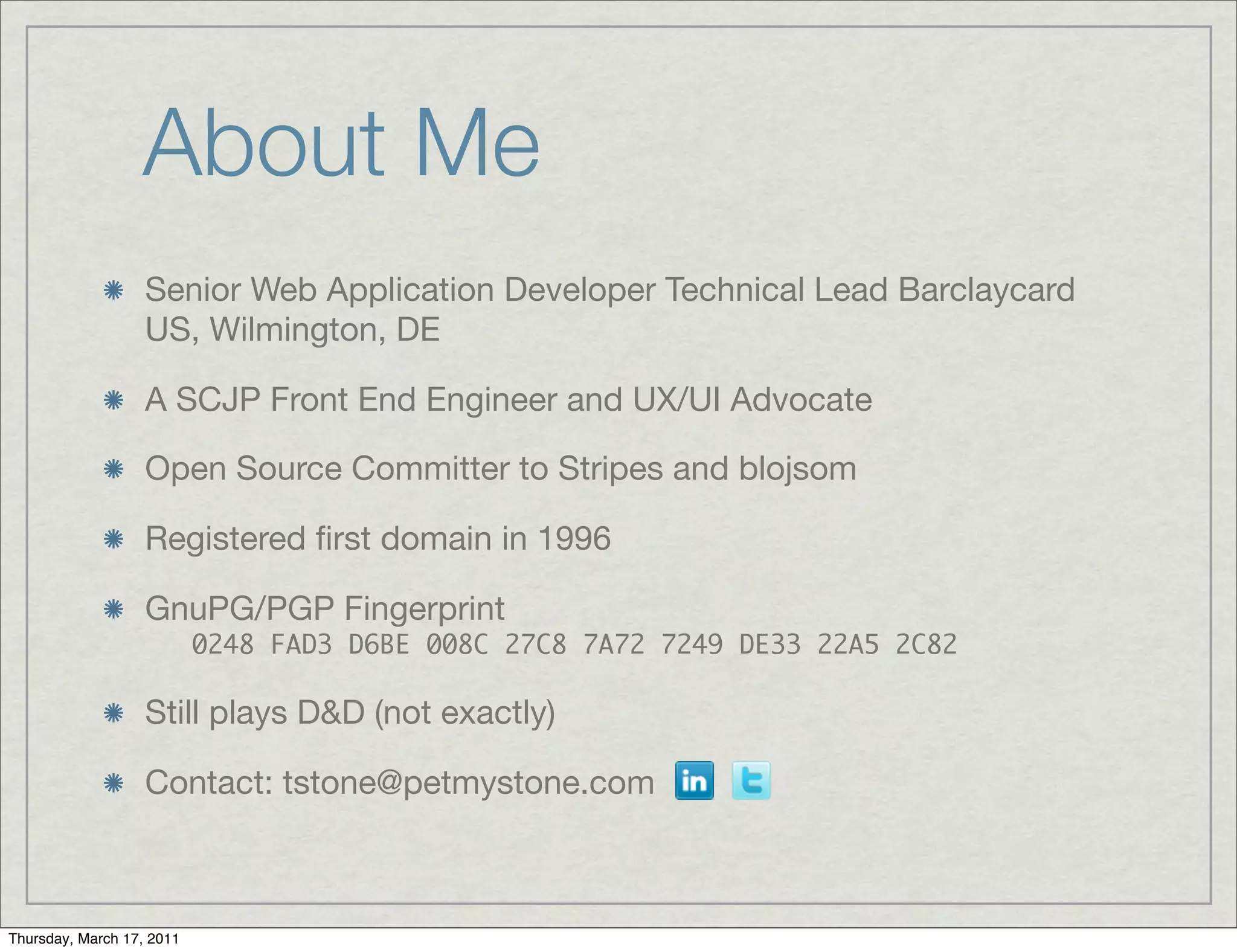Open the LinkedIn icon link
Image resolution: width=1237 pixels, height=952 pixels.
click(x=694, y=780)
